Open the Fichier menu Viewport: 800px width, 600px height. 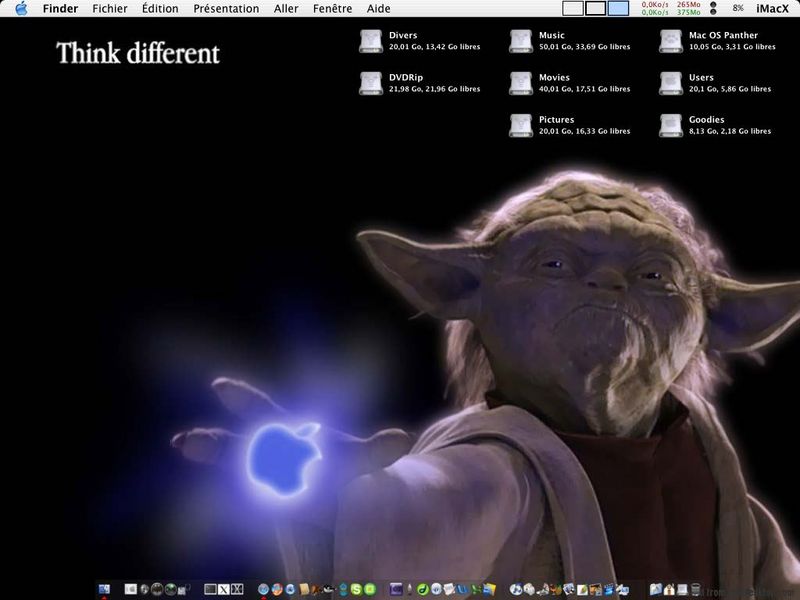tap(110, 9)
